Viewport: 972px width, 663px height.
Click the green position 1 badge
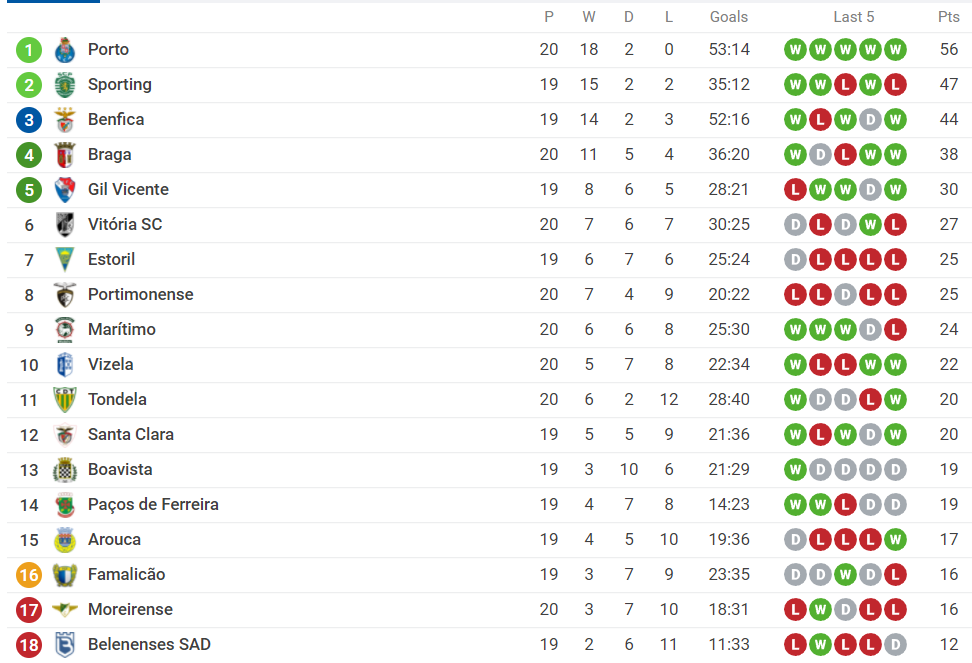pyautogui.click(x=29, y=50)
